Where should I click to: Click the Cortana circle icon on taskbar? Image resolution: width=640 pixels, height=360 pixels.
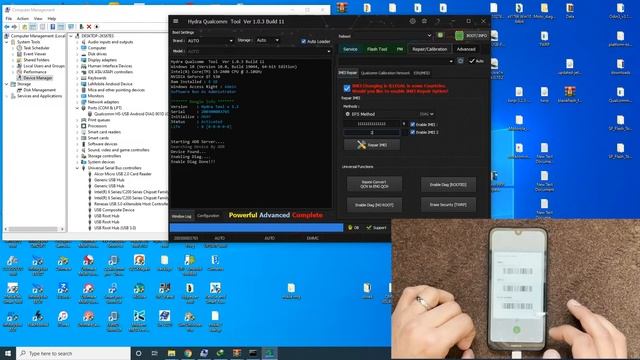tap(138, 353)
